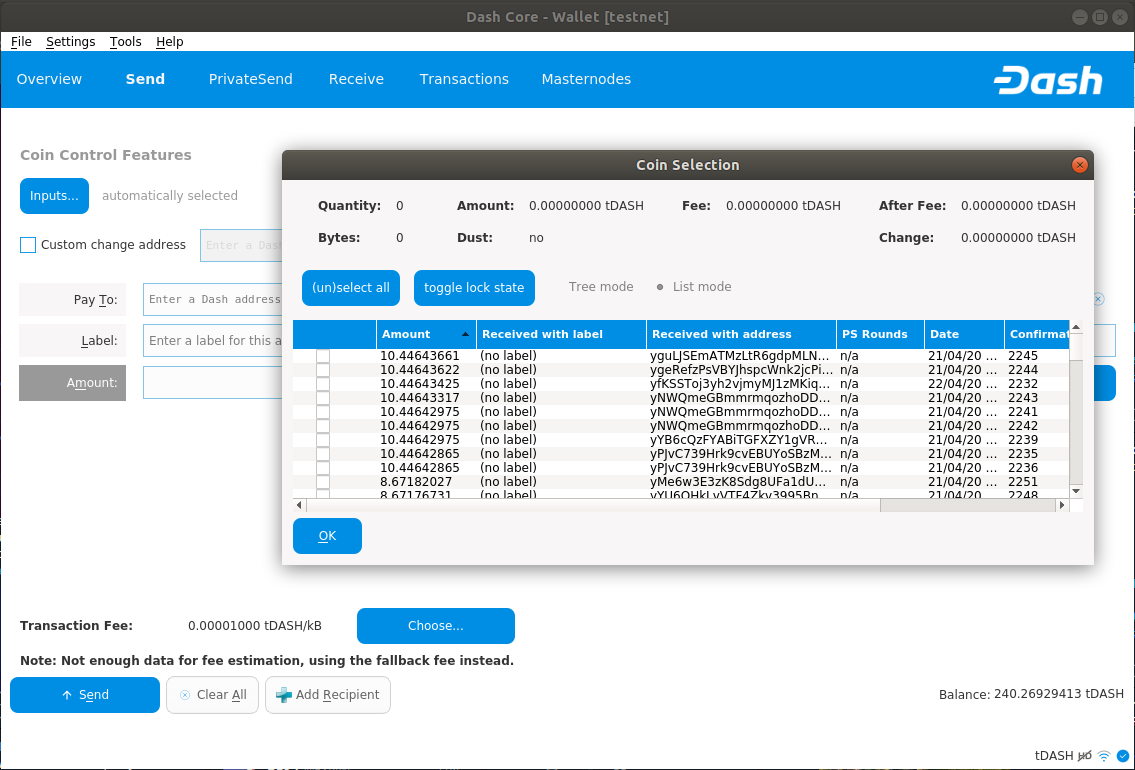Image resolution: width=1135 pixels, height=770 pixels.
Task: Check the box for amount 8.67182027
Action: [323, 482]
